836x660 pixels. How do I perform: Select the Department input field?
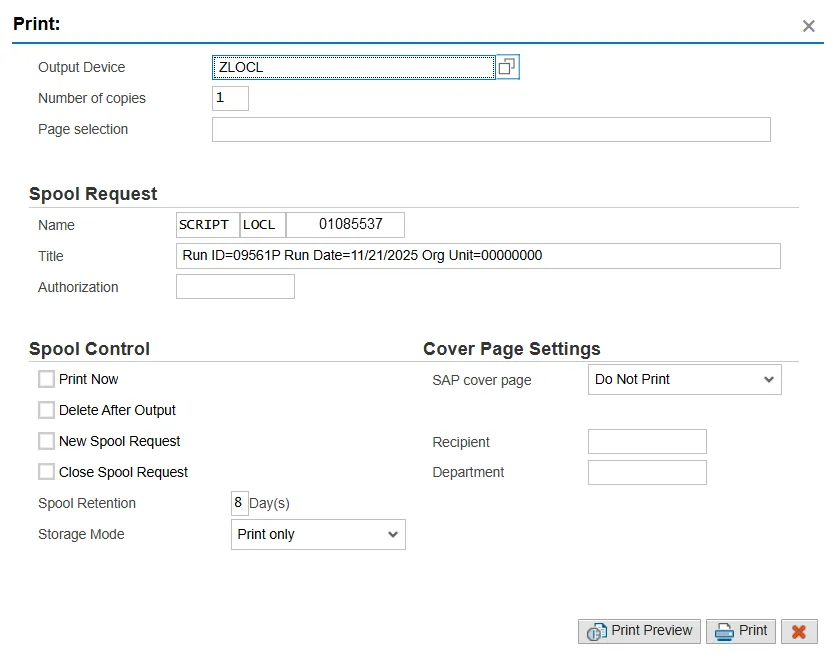point(647,473)
